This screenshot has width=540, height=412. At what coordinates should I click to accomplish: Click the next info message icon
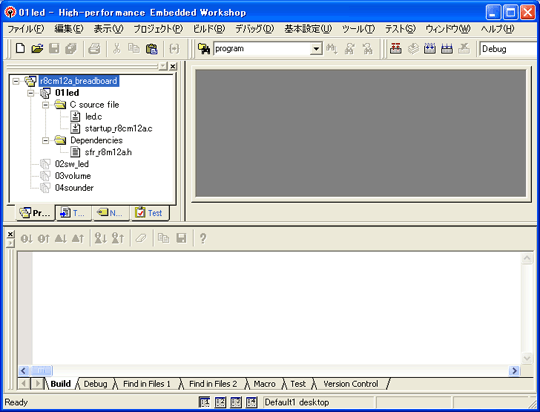click(101, 238)
